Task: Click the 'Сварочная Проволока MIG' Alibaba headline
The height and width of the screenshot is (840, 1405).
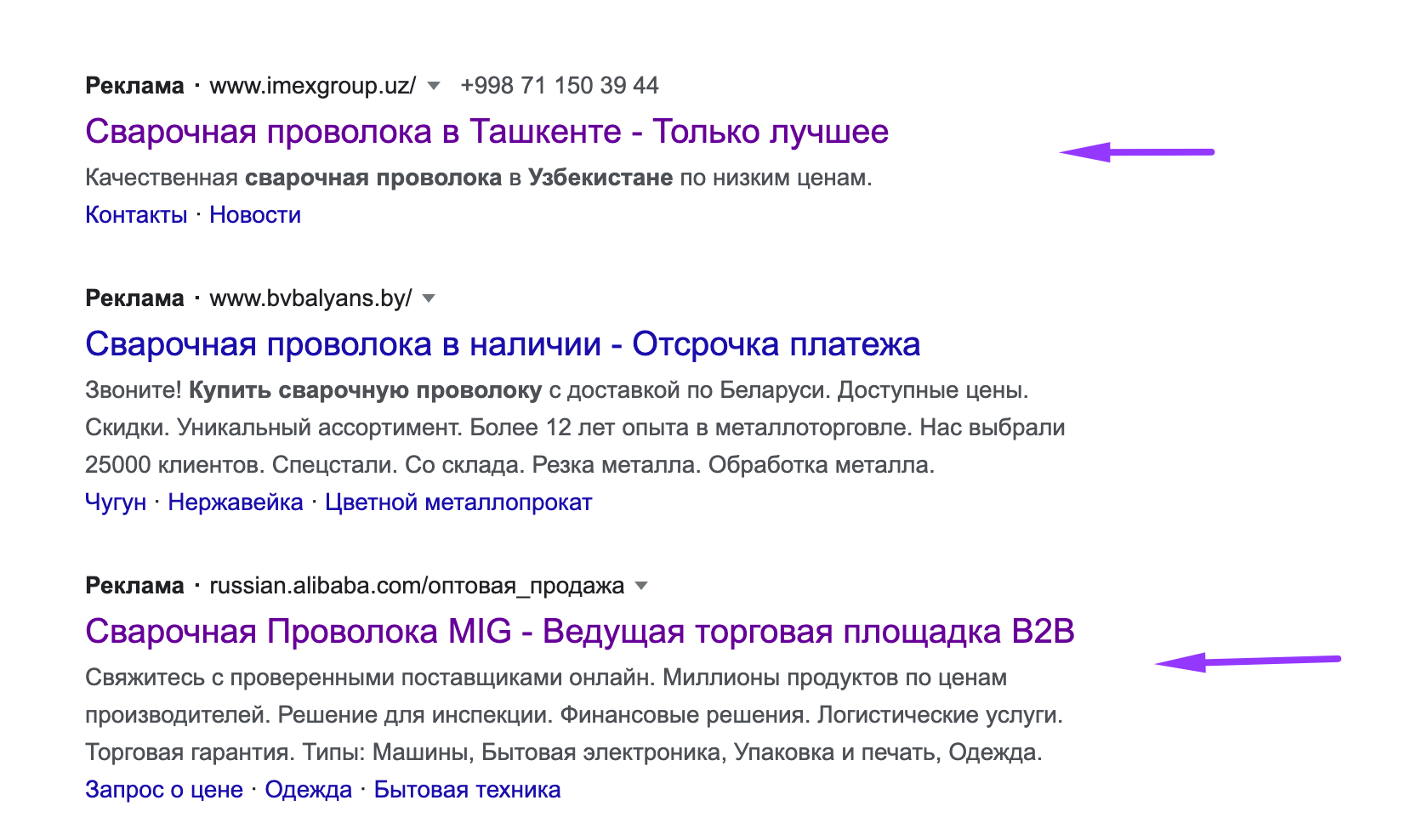Action: pyautogui.click(x=579, y=632)
